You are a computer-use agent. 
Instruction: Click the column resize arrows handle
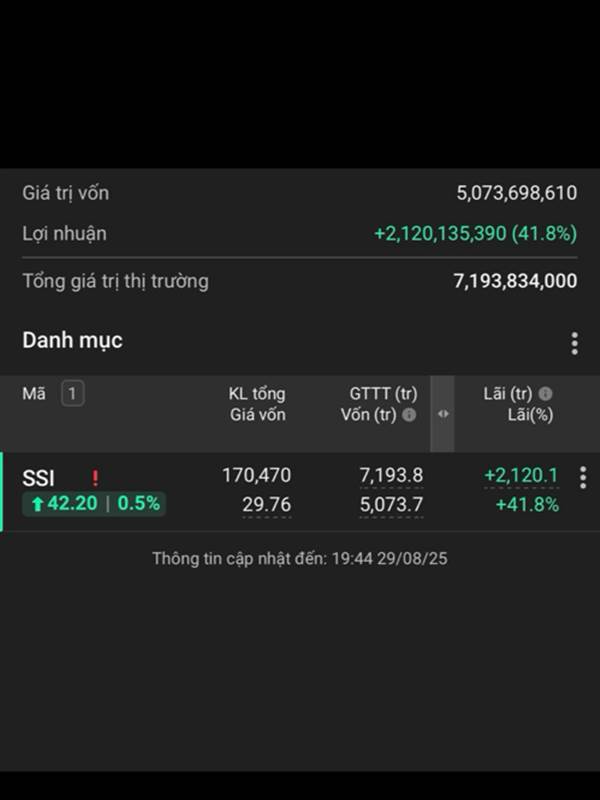coord(443,414)
